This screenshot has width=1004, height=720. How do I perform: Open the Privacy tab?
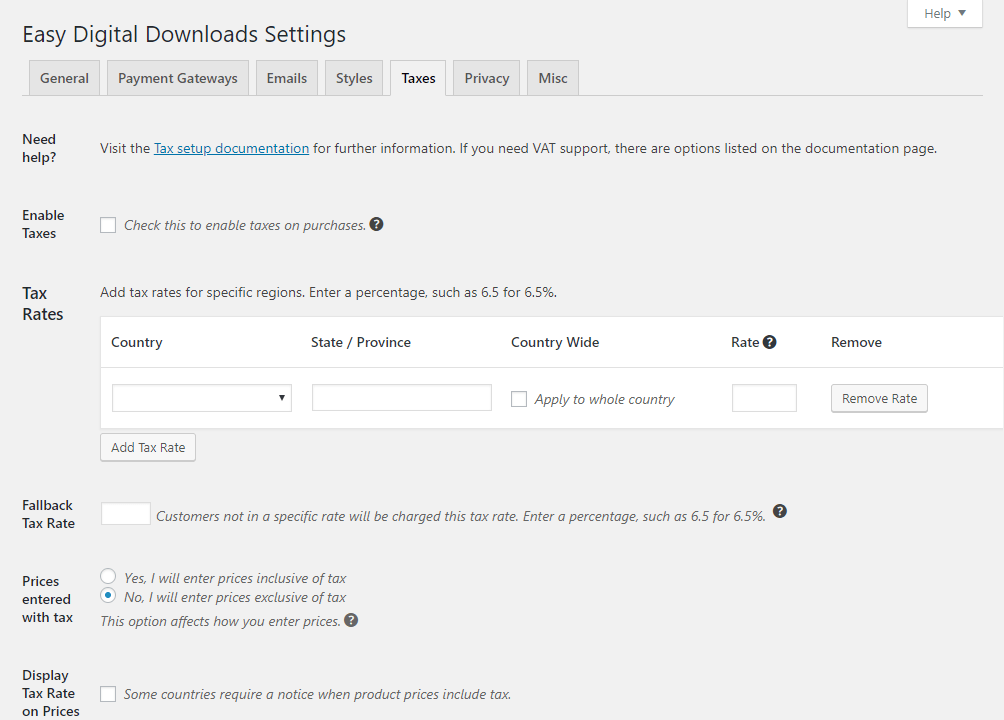tap(487, 78)
